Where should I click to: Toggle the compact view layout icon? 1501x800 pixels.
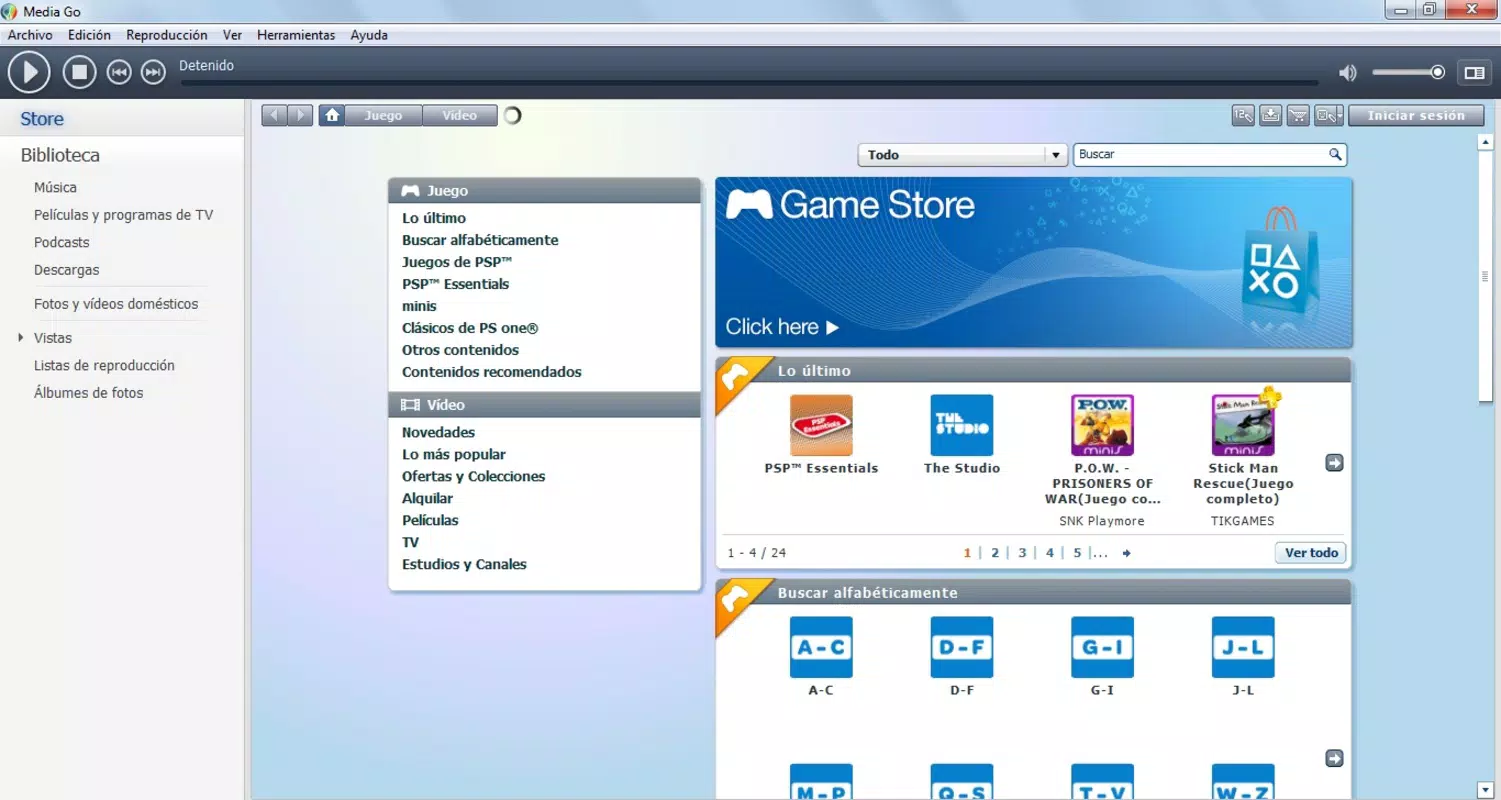(x=1473, y=72)
